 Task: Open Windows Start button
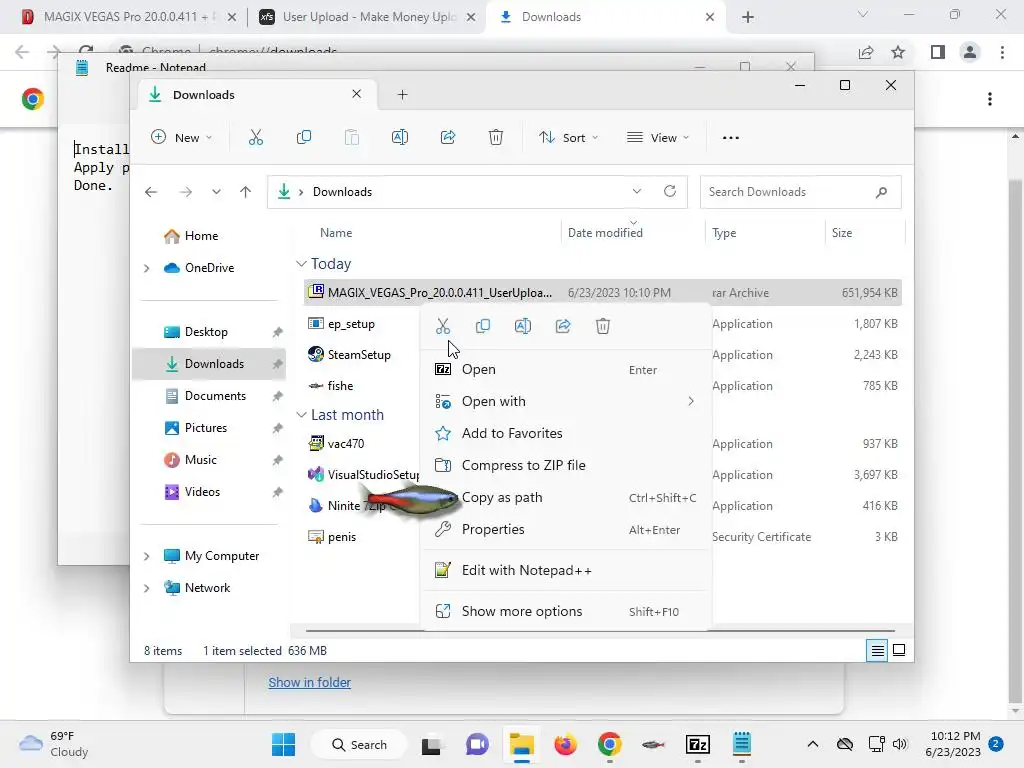283,744
